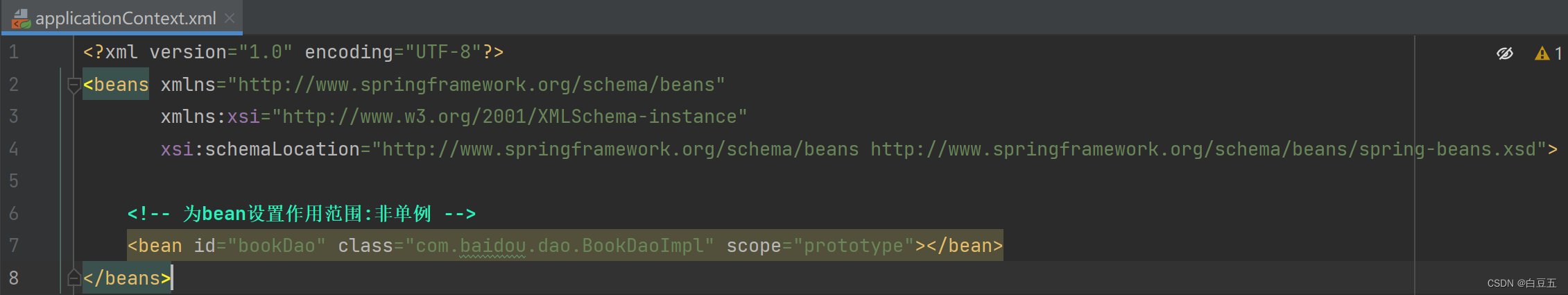Toggle the crossed-eye inspections icon
Viewport: 1568px width, 295px height.
(x=1504, y=53)
